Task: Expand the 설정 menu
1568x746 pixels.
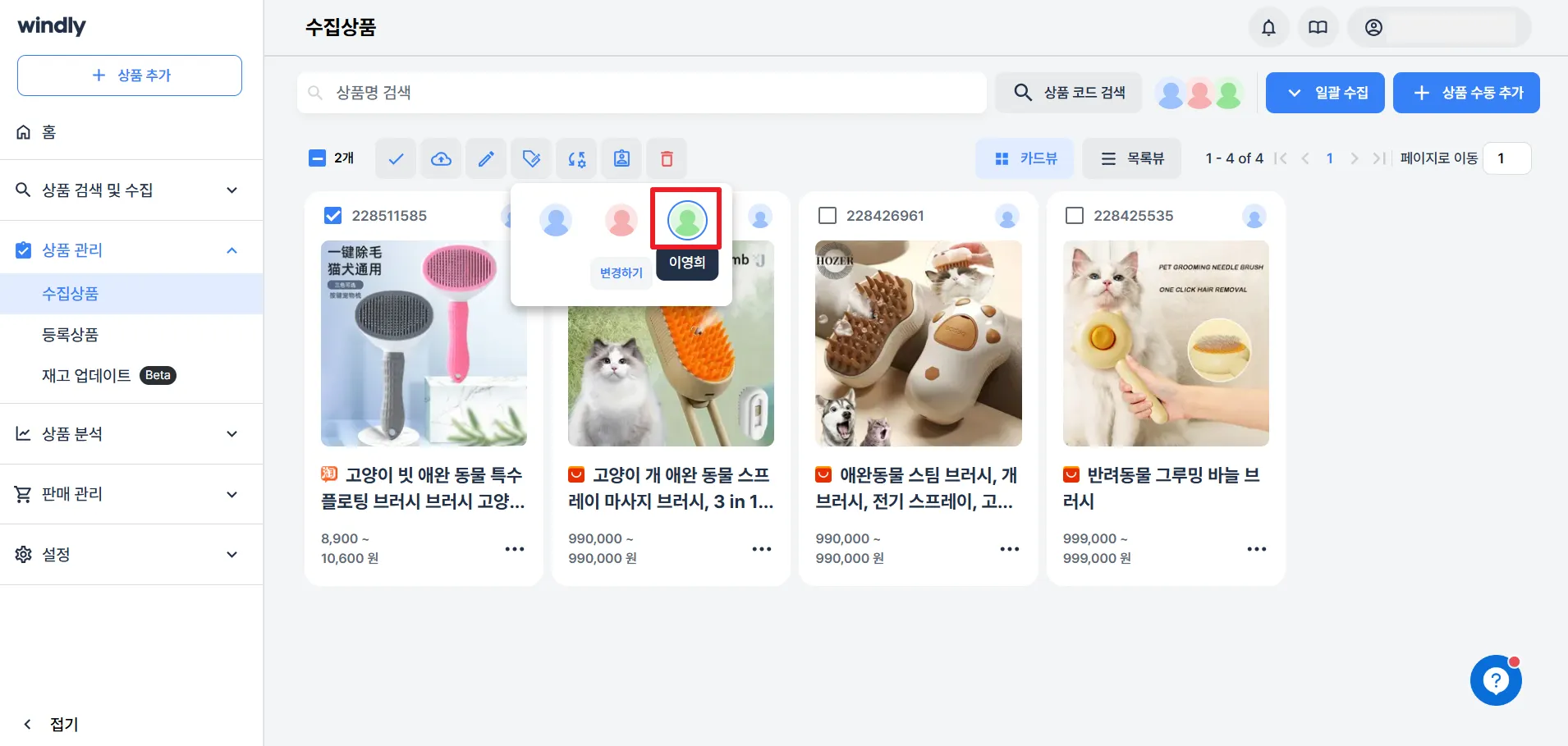Action: [x=131, y=555]
